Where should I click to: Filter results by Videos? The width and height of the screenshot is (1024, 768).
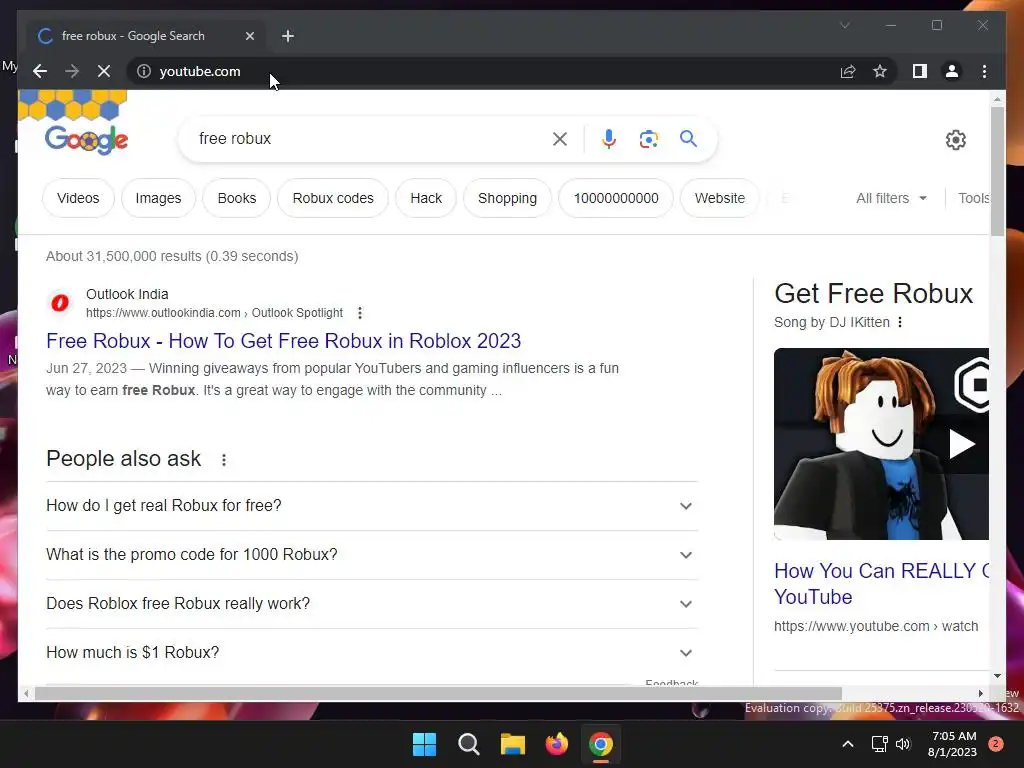(x=78, y=198)
